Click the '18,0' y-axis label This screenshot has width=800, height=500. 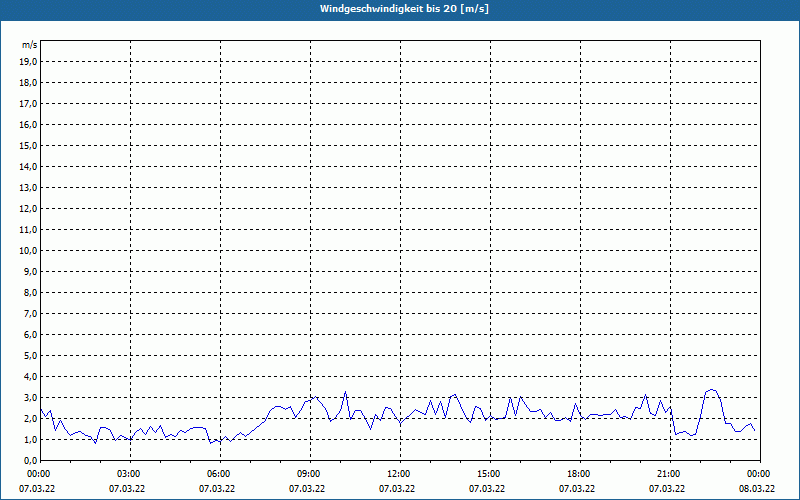pos(28,83)
